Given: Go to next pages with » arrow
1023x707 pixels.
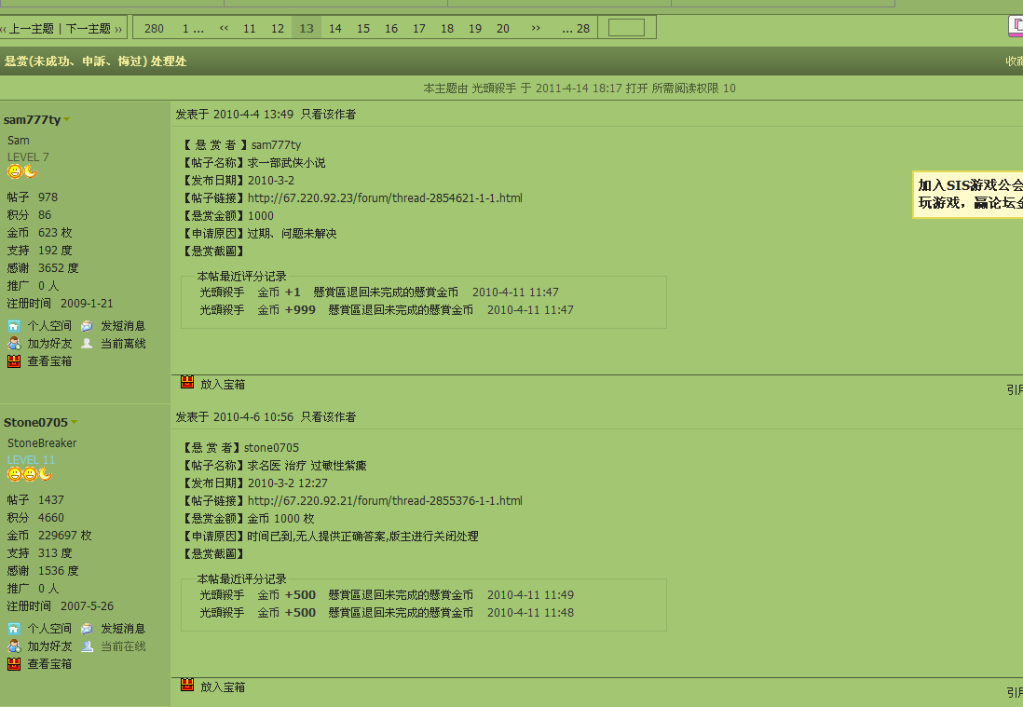Looking at the screenshot, I should [x=536, y=28].
